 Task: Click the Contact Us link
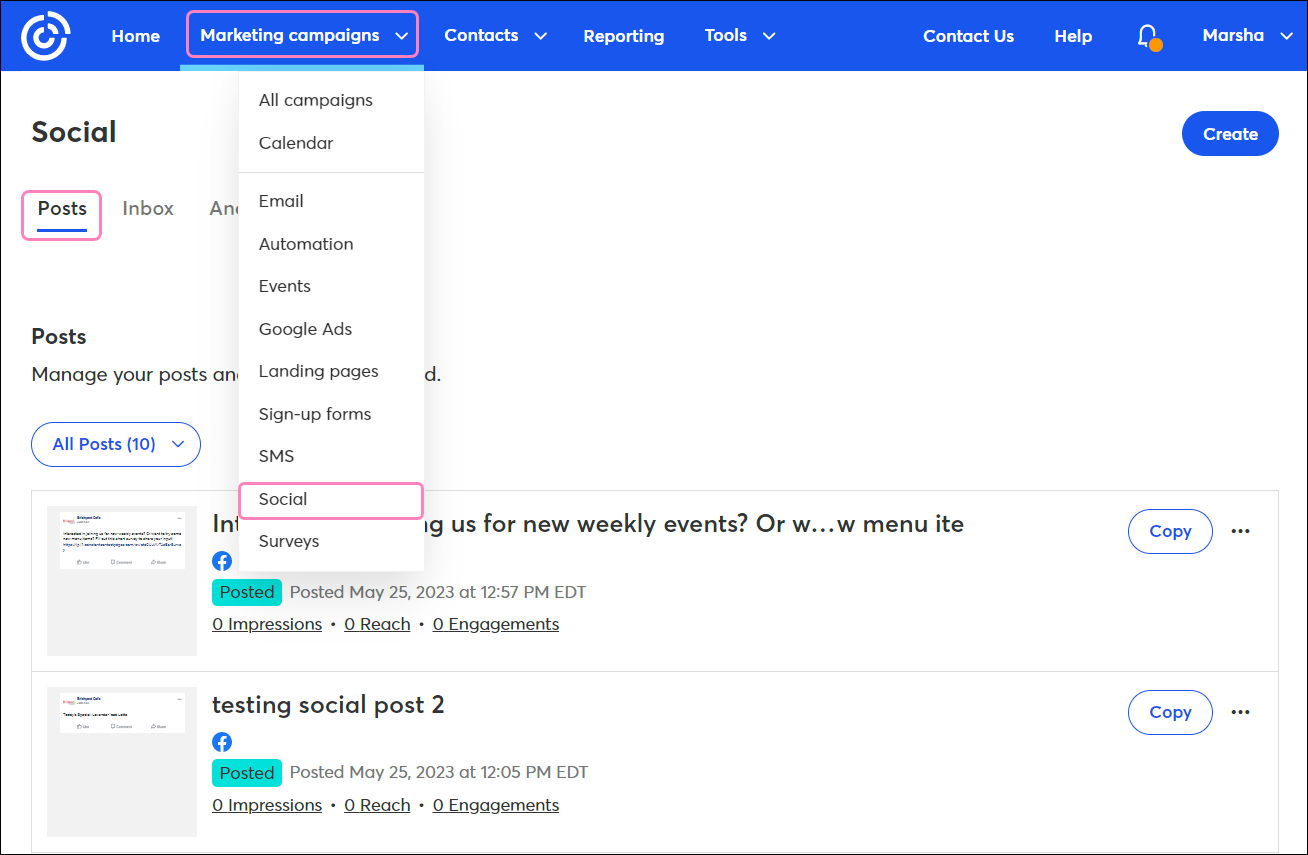pos(968,35)
